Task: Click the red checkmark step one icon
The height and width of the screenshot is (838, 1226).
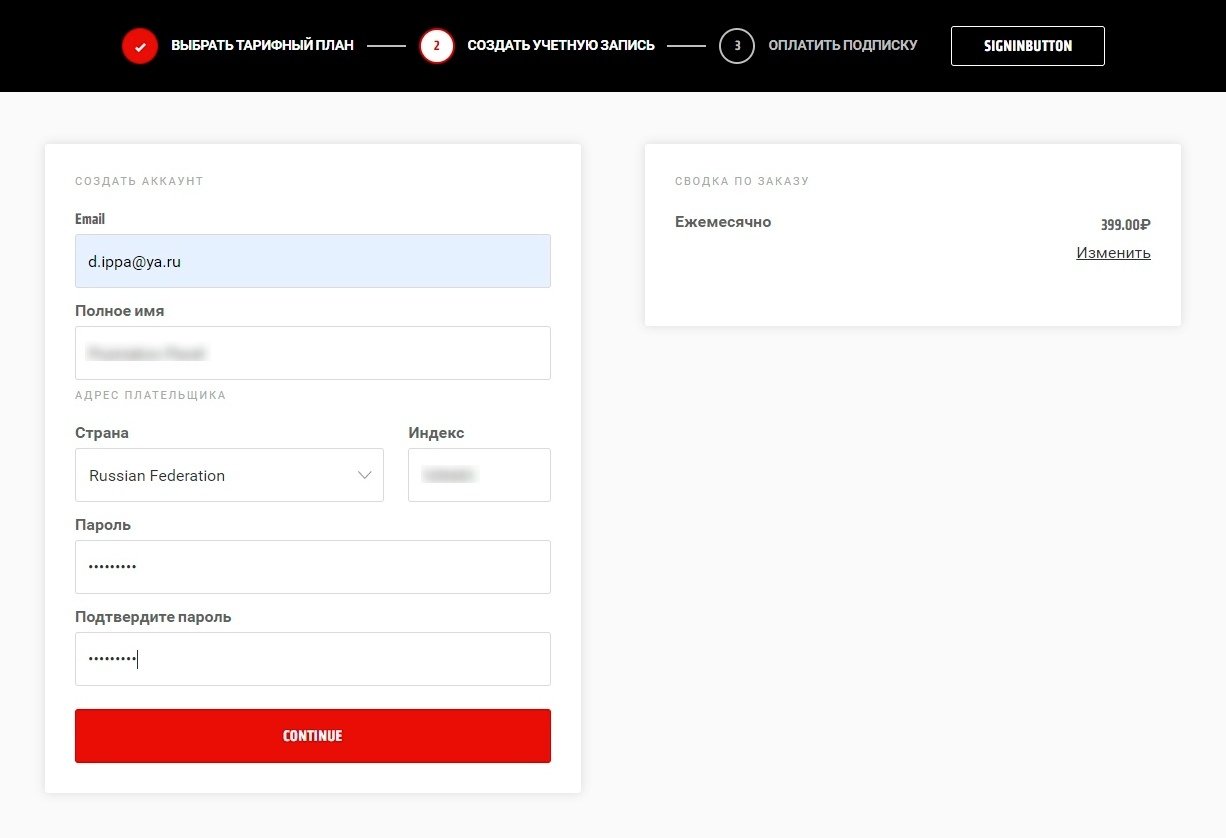Action: coord(140,46)
